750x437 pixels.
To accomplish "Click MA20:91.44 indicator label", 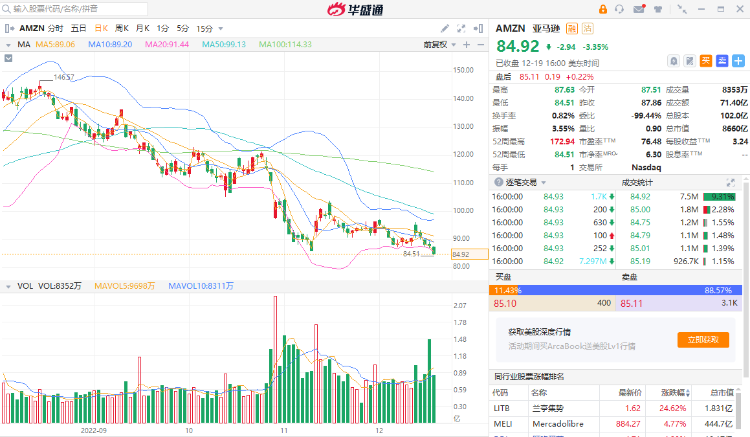I will coord(167,44).
